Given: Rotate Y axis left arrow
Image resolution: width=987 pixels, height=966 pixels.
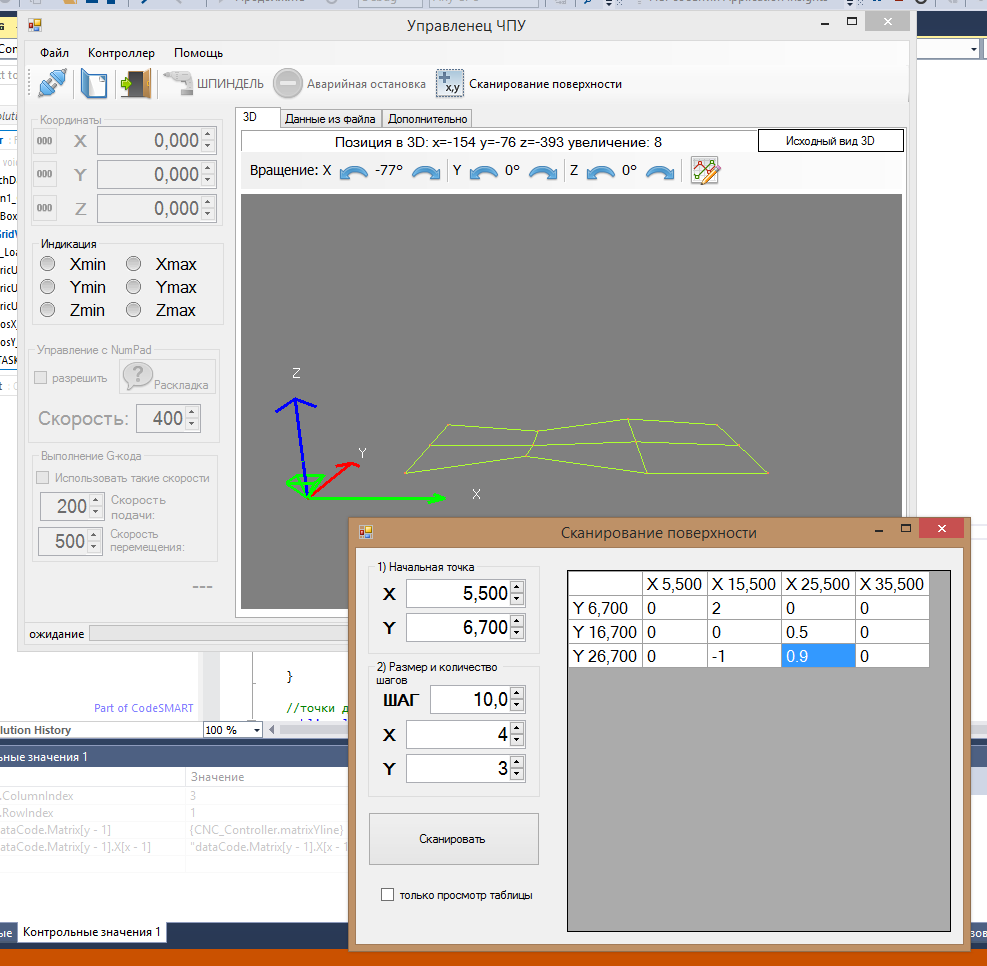Looking at the screenshot, I should point(483,172).
